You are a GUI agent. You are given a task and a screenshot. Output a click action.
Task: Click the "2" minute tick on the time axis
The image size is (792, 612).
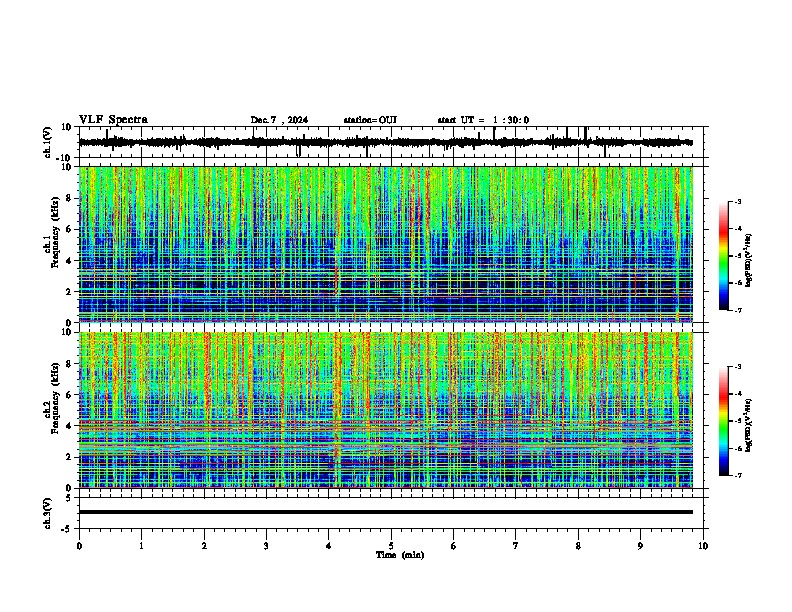[204, 546]
